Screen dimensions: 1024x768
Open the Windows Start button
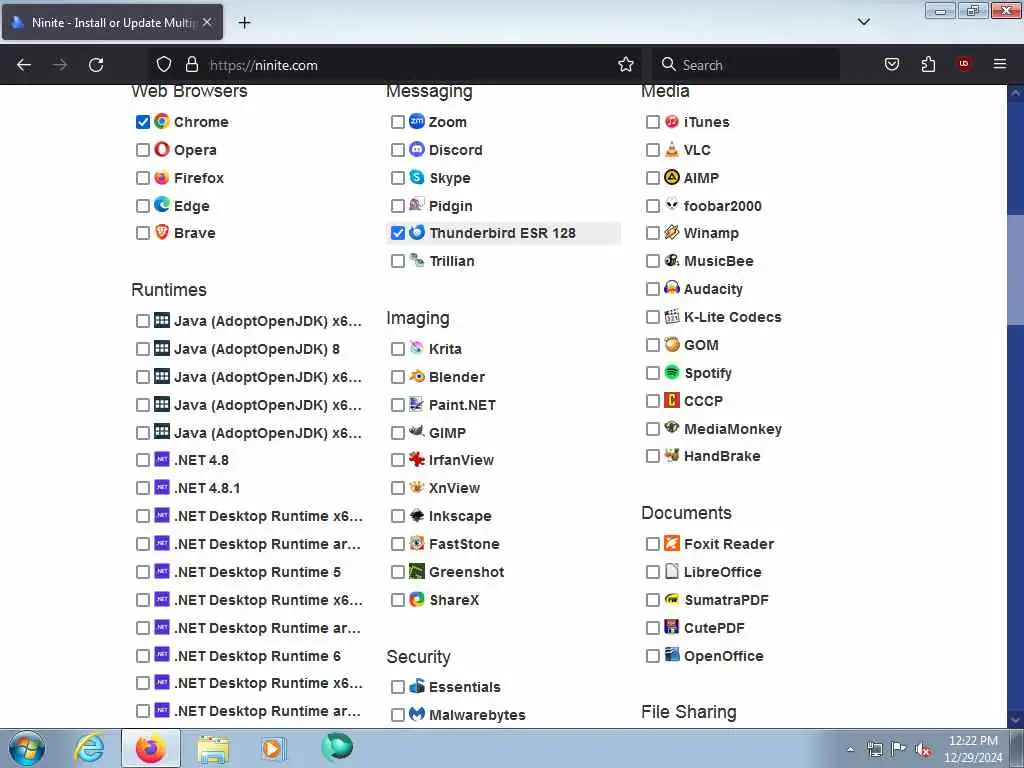click(27, 748)
